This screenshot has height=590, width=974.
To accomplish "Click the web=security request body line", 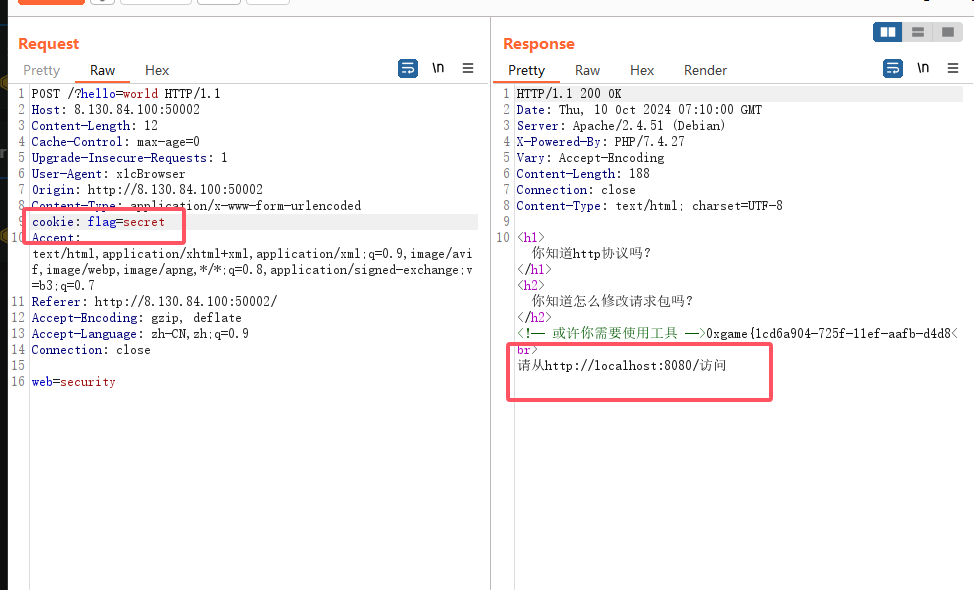I will [x=73, y=382].
